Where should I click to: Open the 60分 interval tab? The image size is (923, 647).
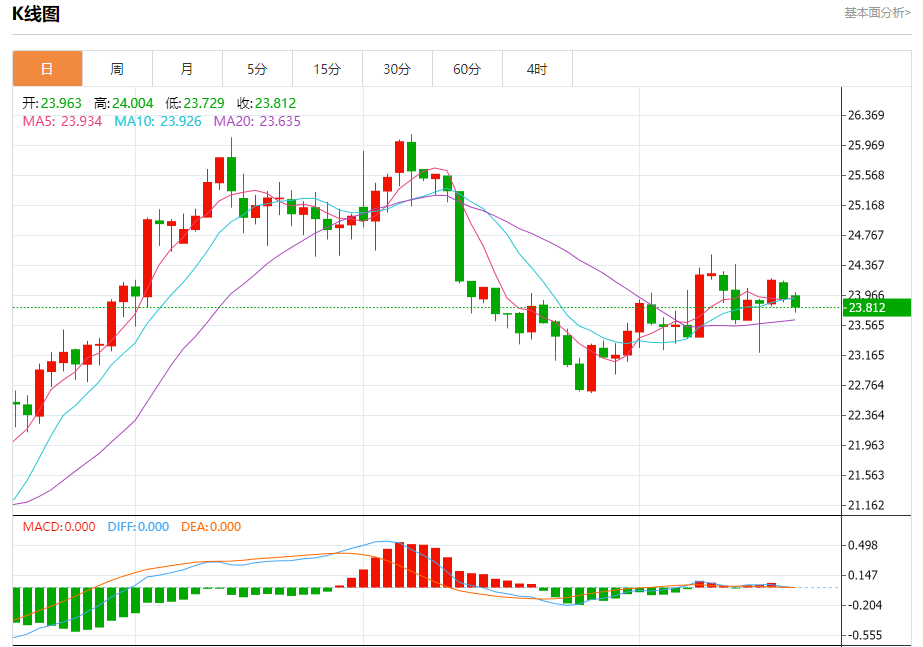tap(467, 69)
